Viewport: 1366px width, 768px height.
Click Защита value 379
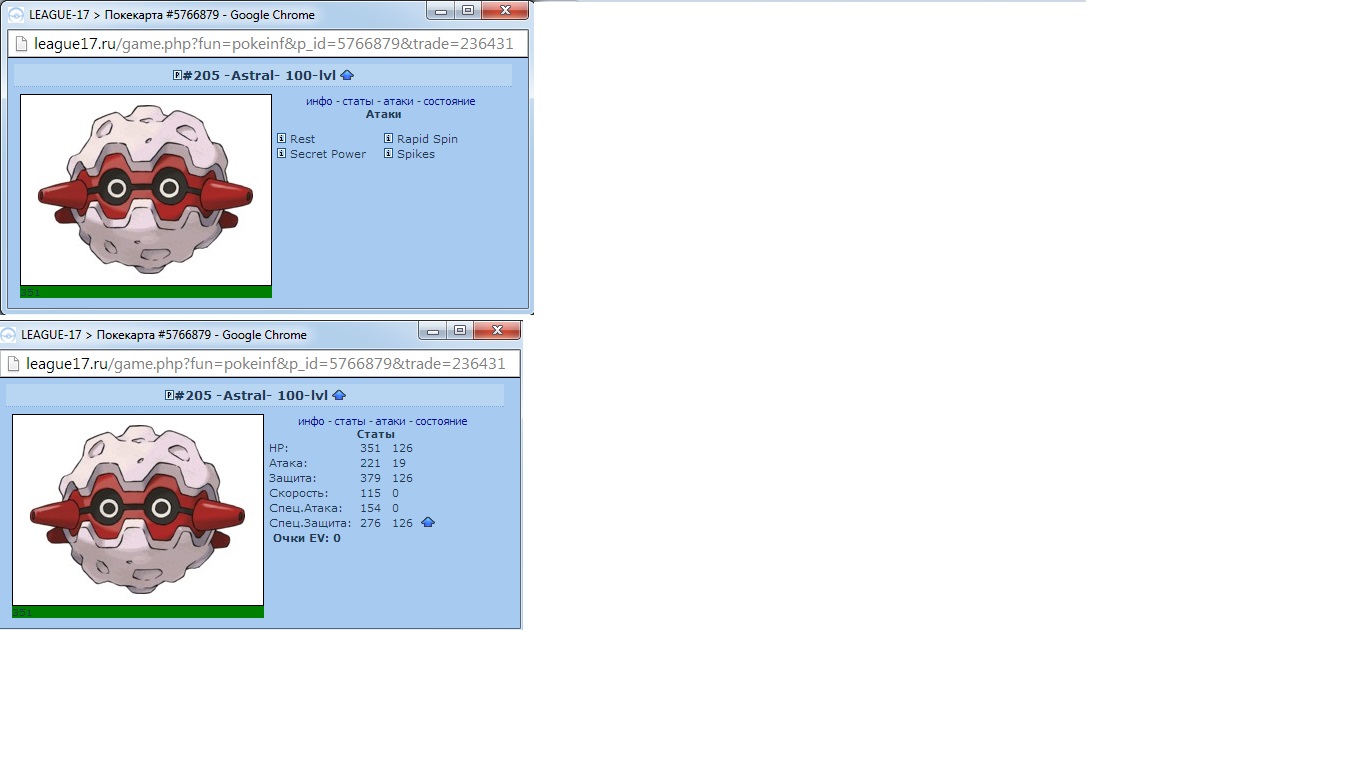(370, 478)
